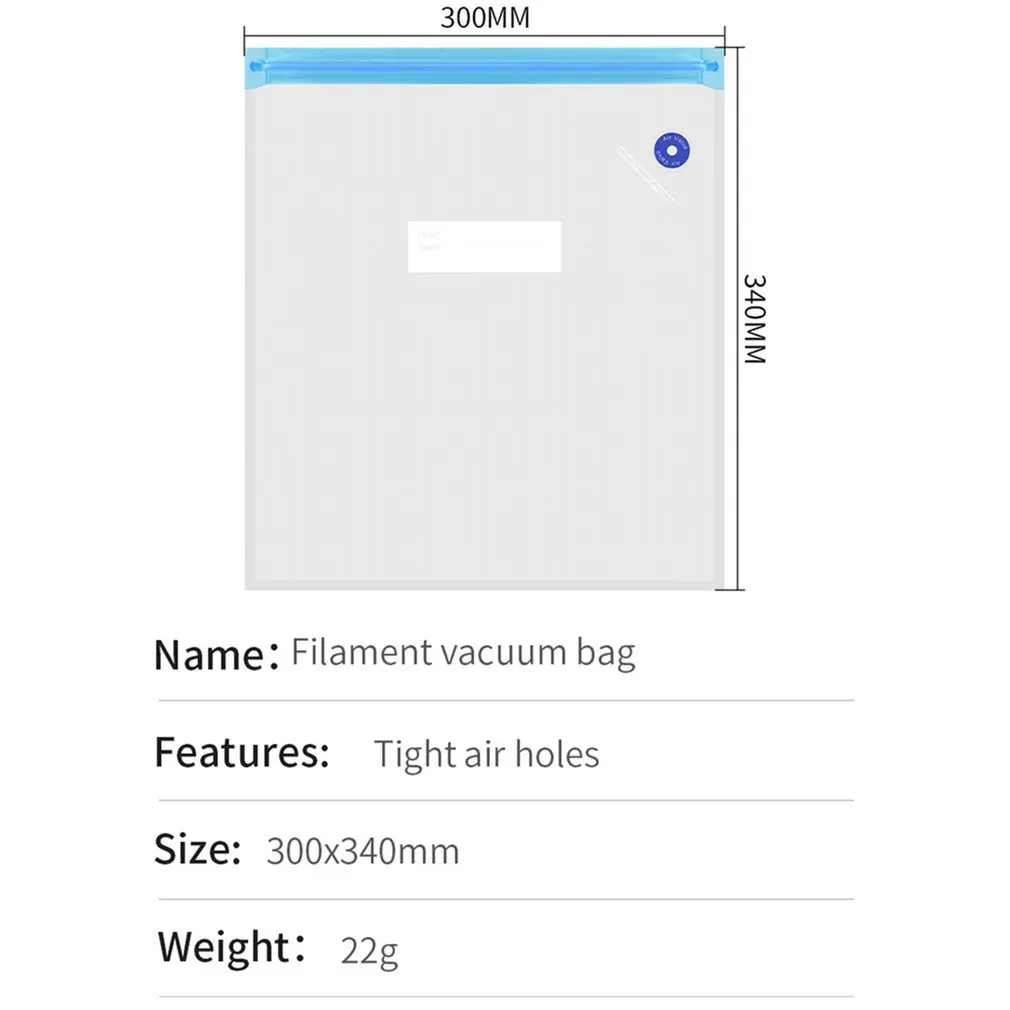Screen dimensions: 1010x1010
Task: Select the "Name:" heading
Action: 215,655
